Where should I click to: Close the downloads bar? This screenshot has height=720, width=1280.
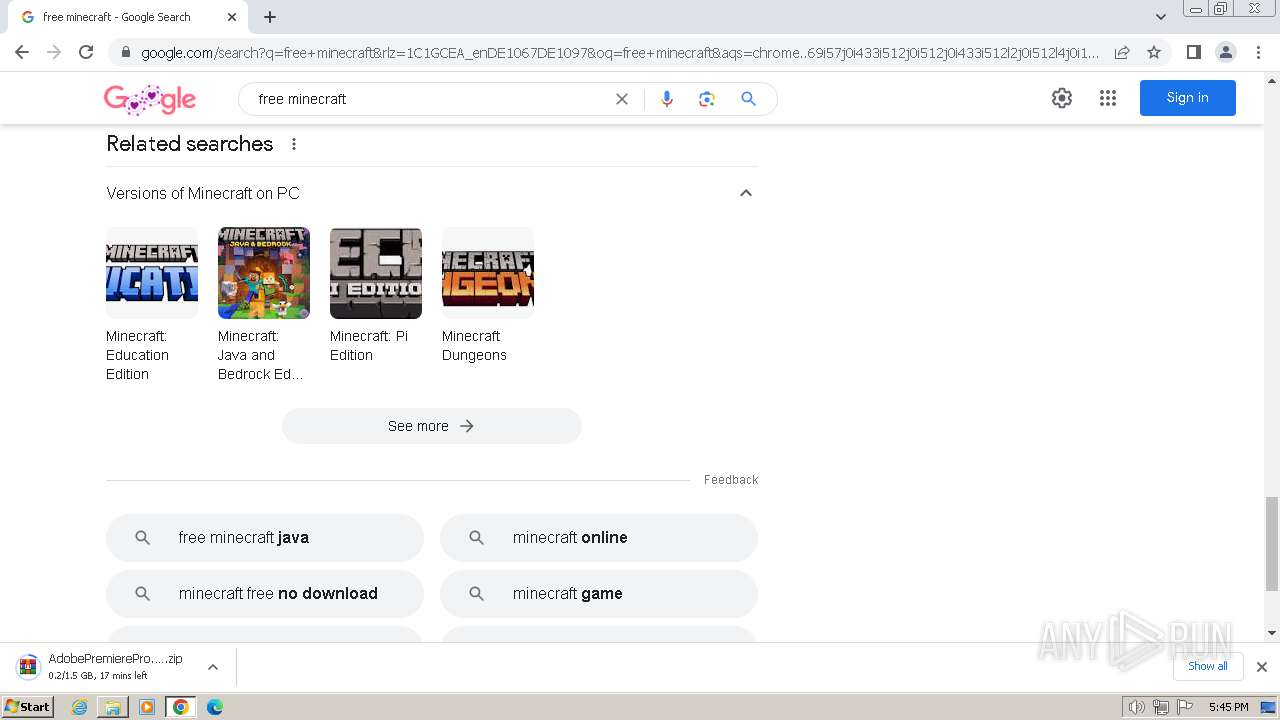[x=1262, y=667]
